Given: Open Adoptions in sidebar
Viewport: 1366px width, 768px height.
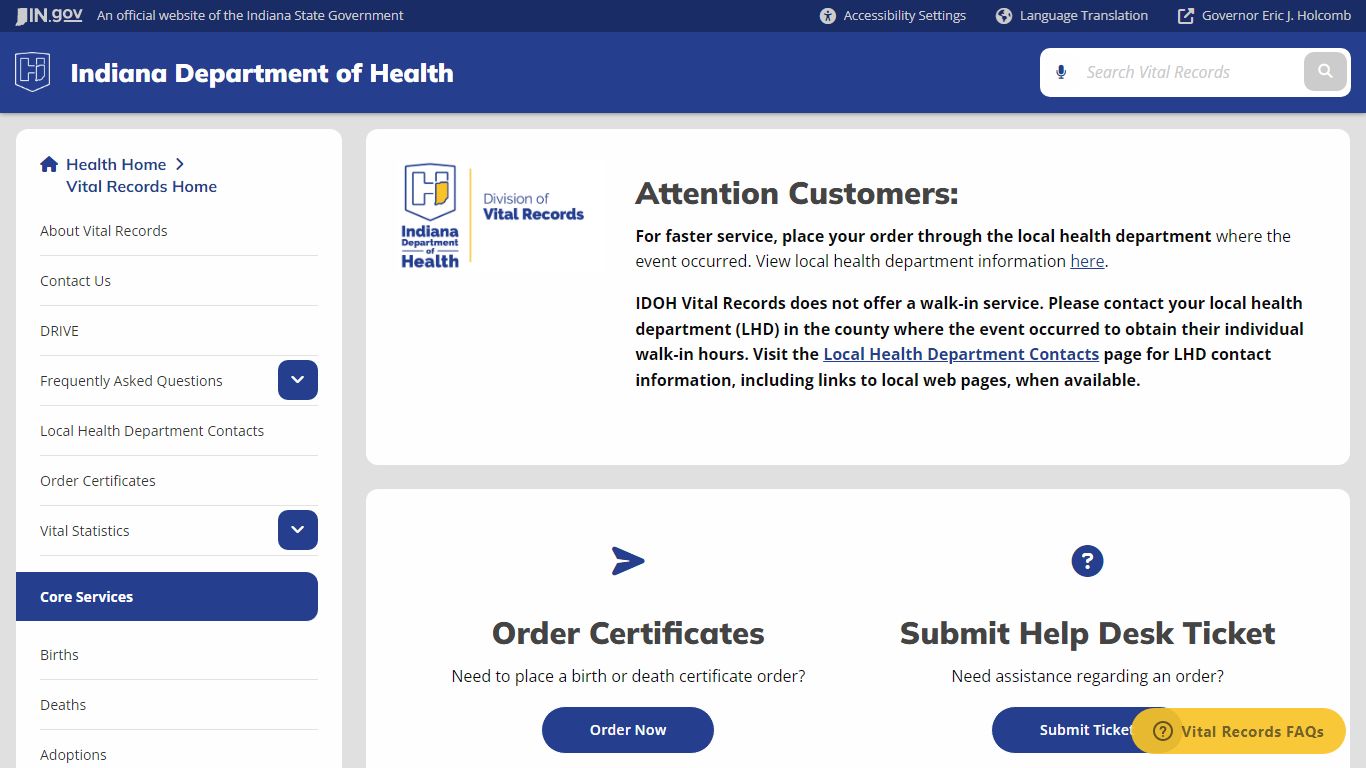Looking at the screenshot, I should coord(73,755).
